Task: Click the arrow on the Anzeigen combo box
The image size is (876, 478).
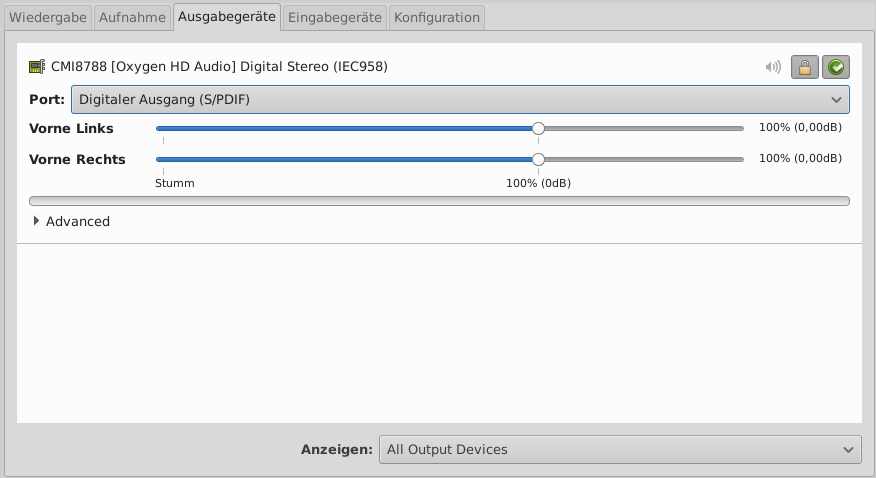Action: [x=848, y=449]
